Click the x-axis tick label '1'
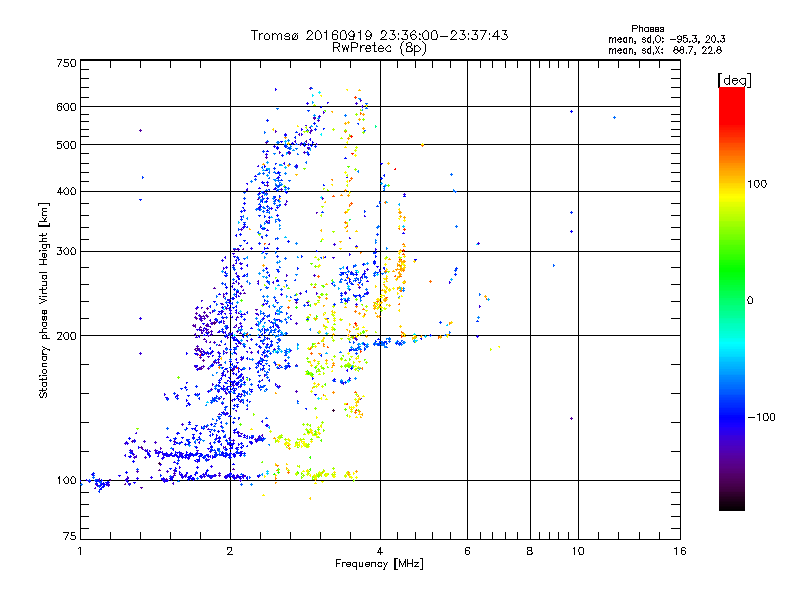The height and width of the screenshot is (600, 800). pyautogui.click(x=80, y=551)
